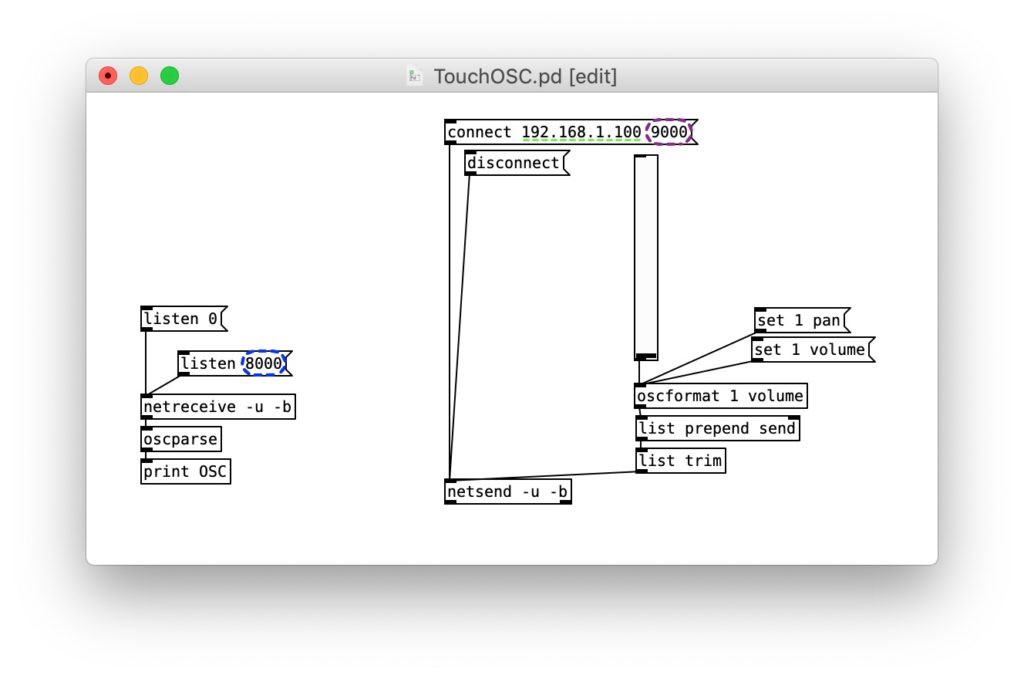This screenshot has height=679, width=1024.
Task: Select the oscparse object
Action: click(180, 439)
